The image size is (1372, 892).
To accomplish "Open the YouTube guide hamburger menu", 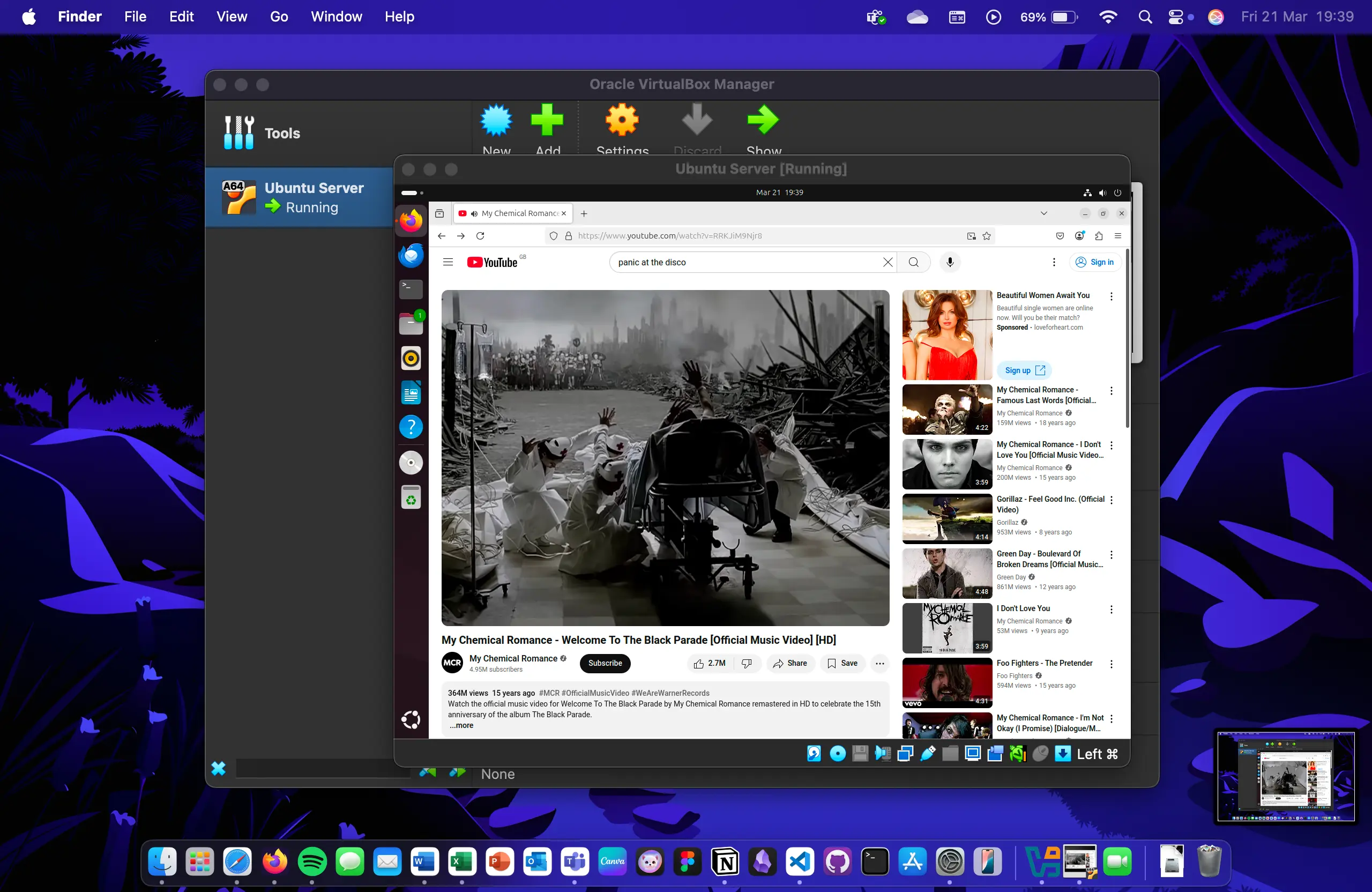I will 448,262.
